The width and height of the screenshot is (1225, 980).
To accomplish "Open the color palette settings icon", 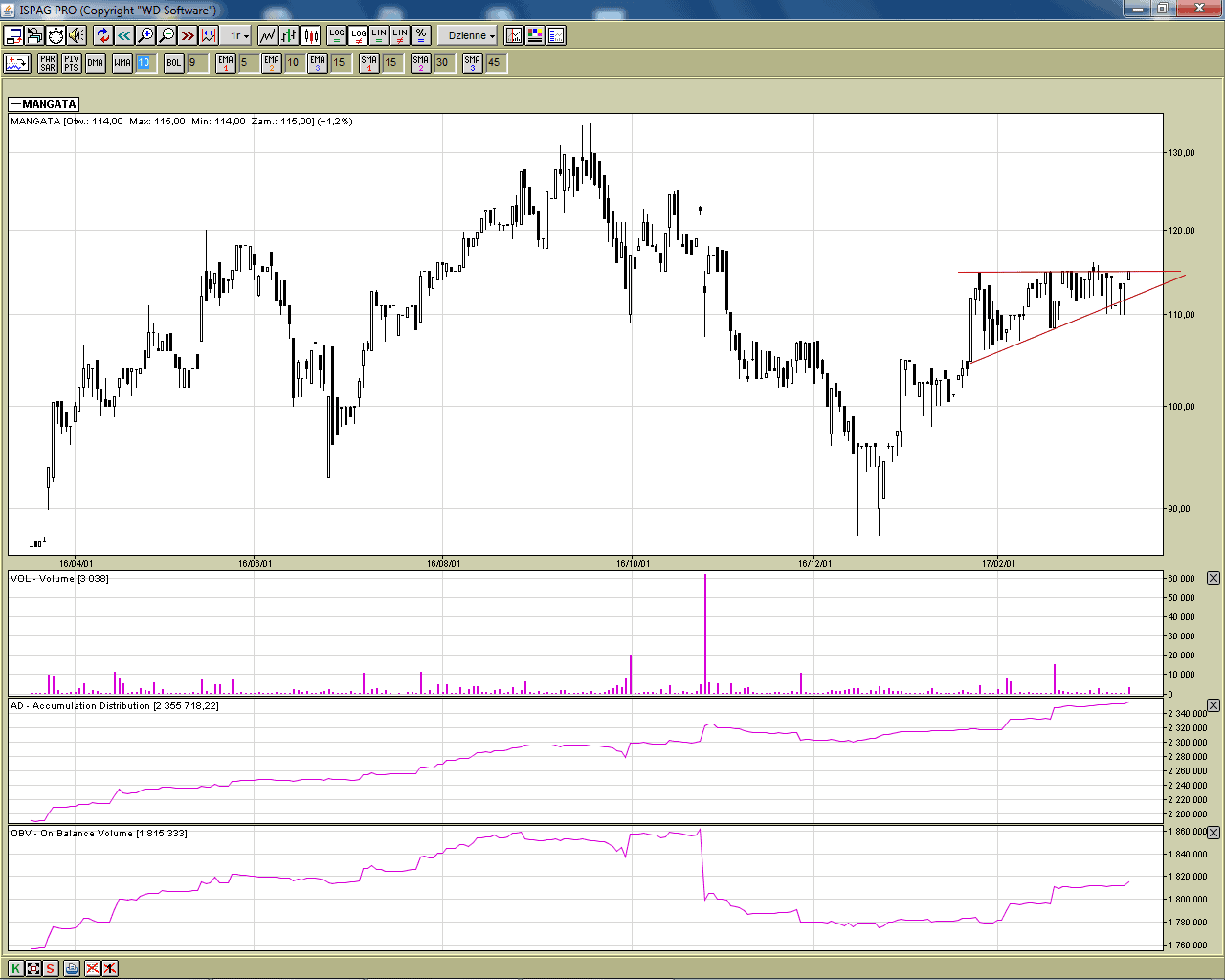I will pyautogui.click(x=535, y=35).
